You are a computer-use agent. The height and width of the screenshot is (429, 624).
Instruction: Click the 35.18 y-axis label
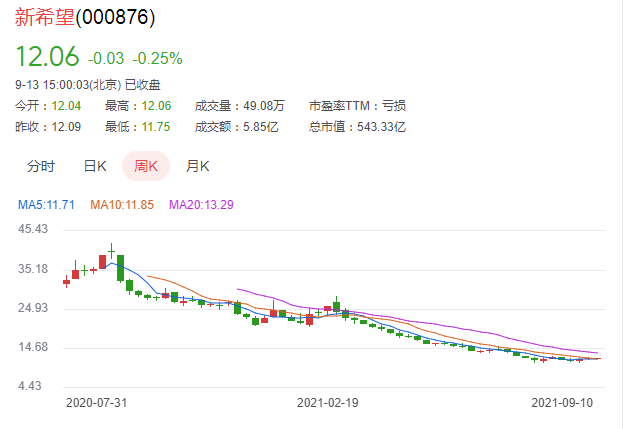pos(33,269)
